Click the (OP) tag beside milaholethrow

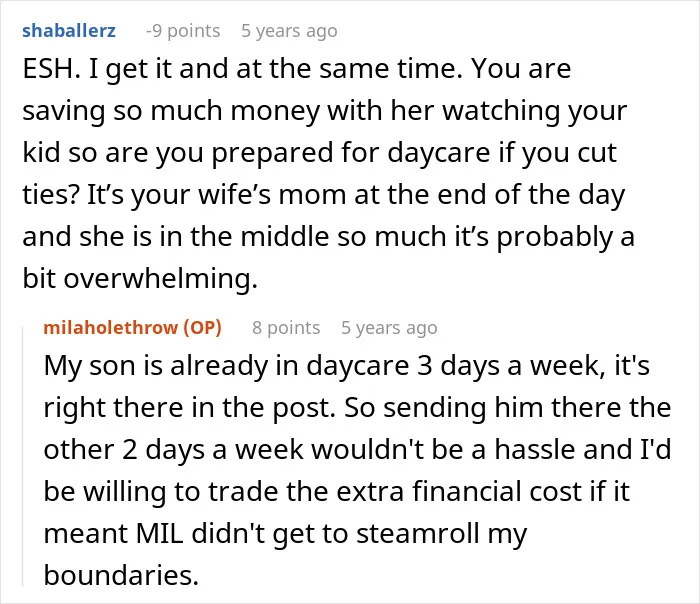point(202,328)
